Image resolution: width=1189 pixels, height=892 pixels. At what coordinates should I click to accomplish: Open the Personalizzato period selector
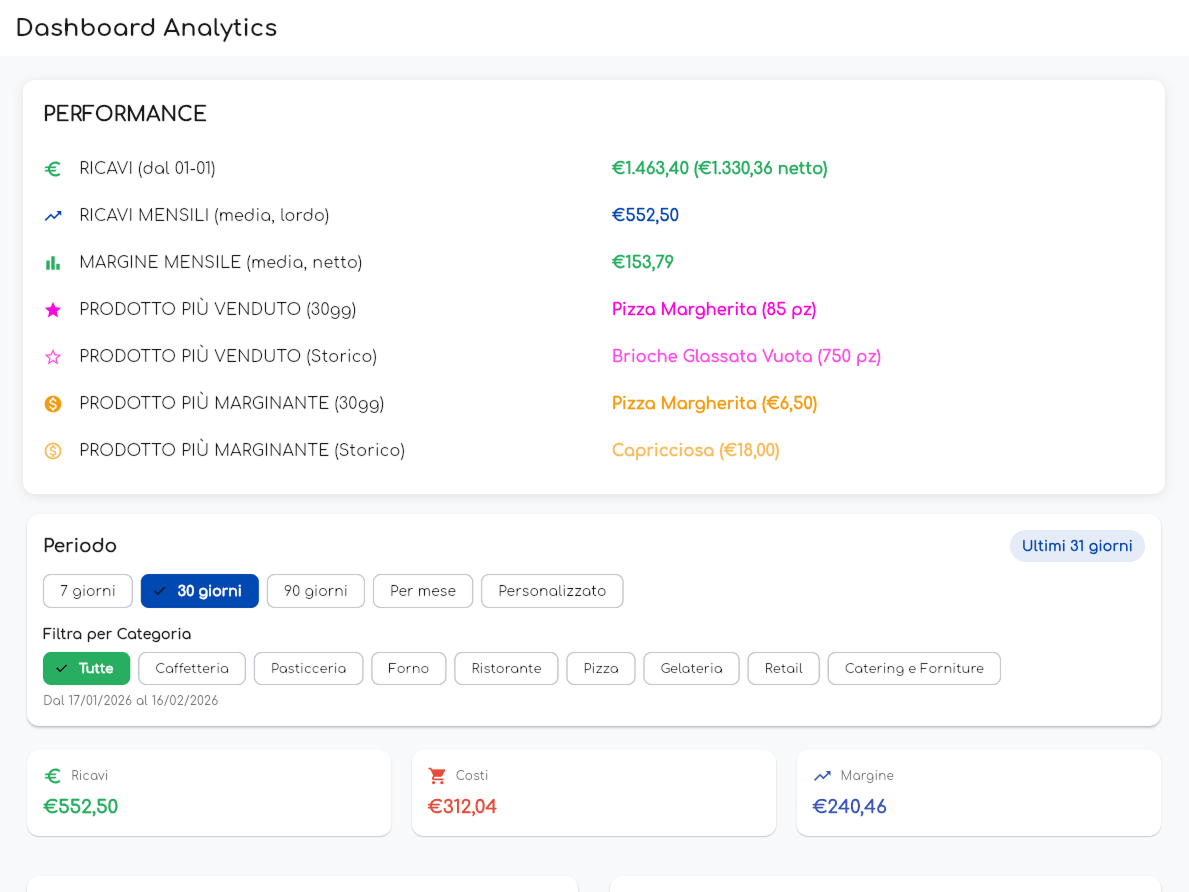552,591
